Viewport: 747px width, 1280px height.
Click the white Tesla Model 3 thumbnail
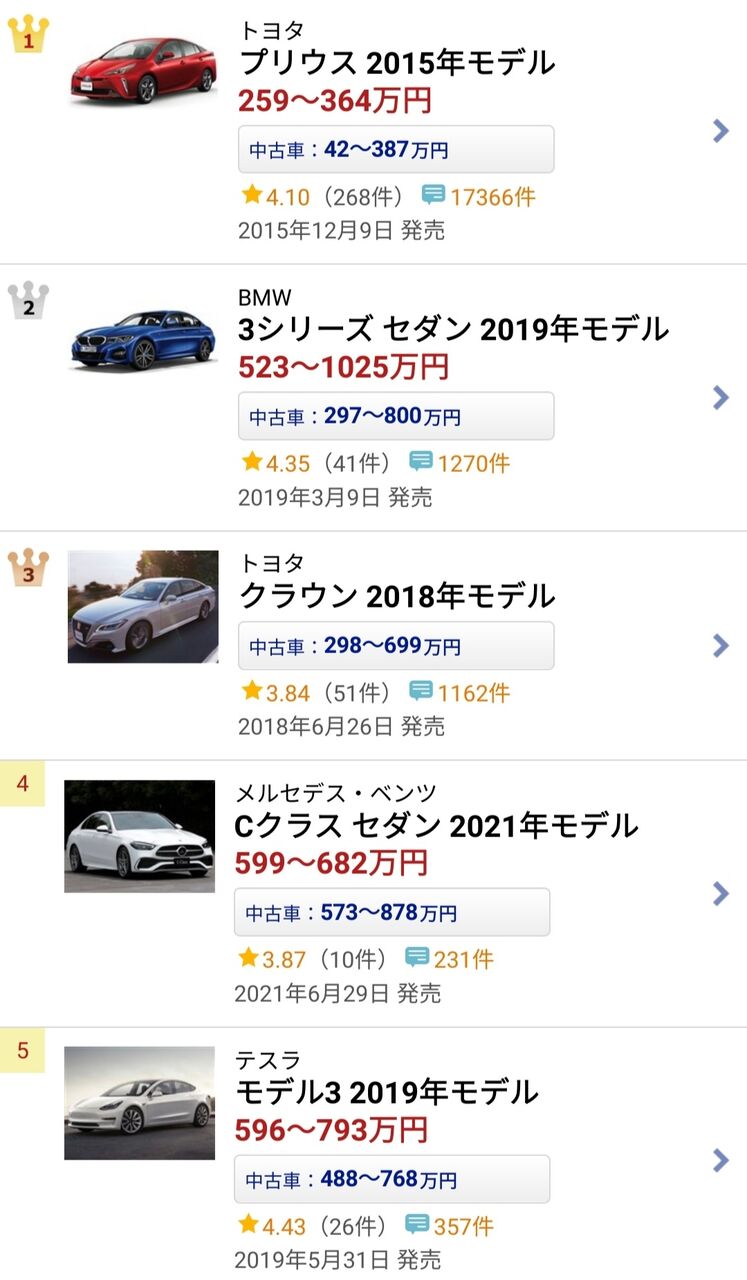tap(140, 1103)
